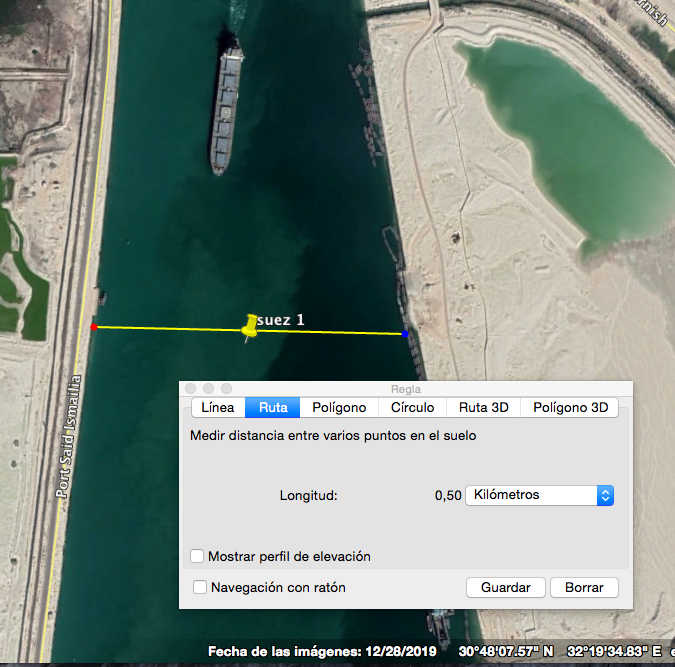Click the cargo ship in the canal
The image size is (675, 667).
coord(228,108)
